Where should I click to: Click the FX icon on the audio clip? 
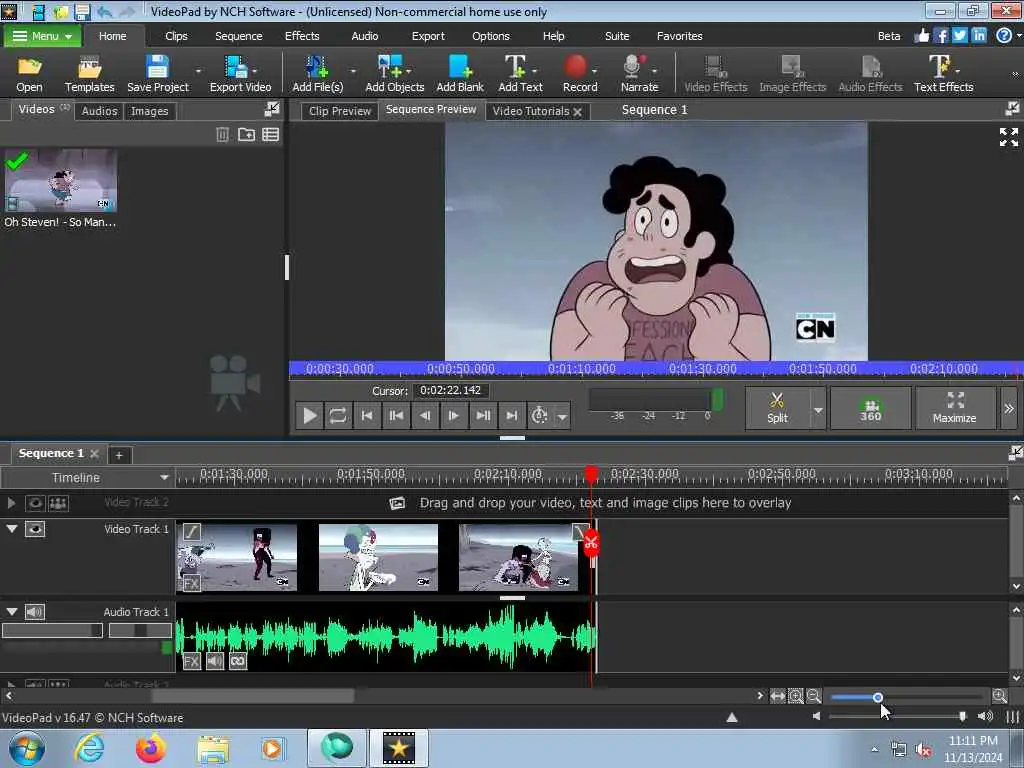[191, 661]
